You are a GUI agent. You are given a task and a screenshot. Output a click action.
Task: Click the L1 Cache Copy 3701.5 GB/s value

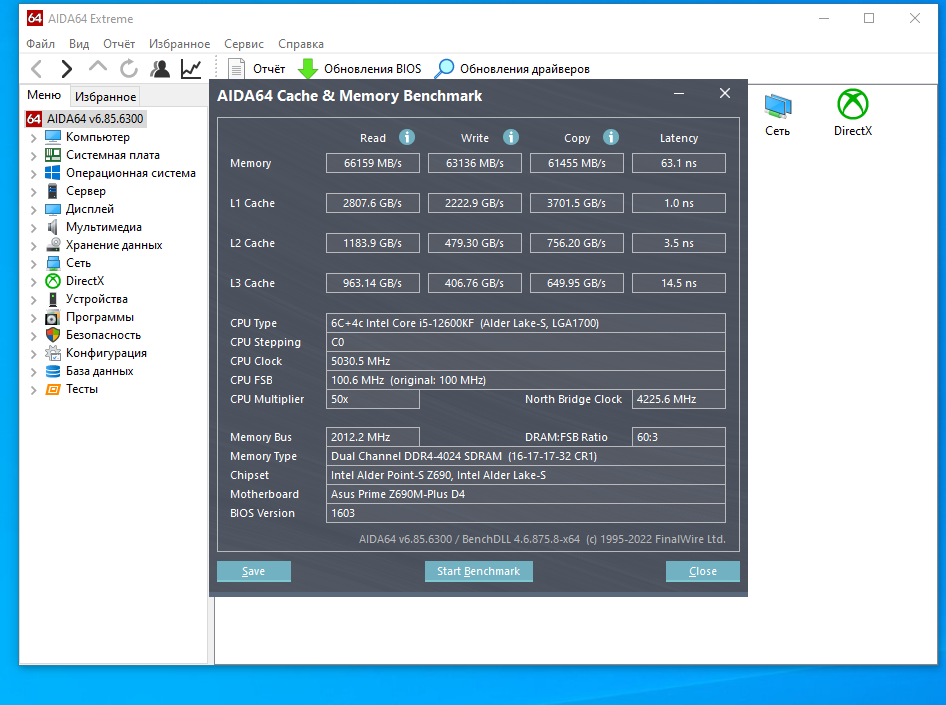577,203
